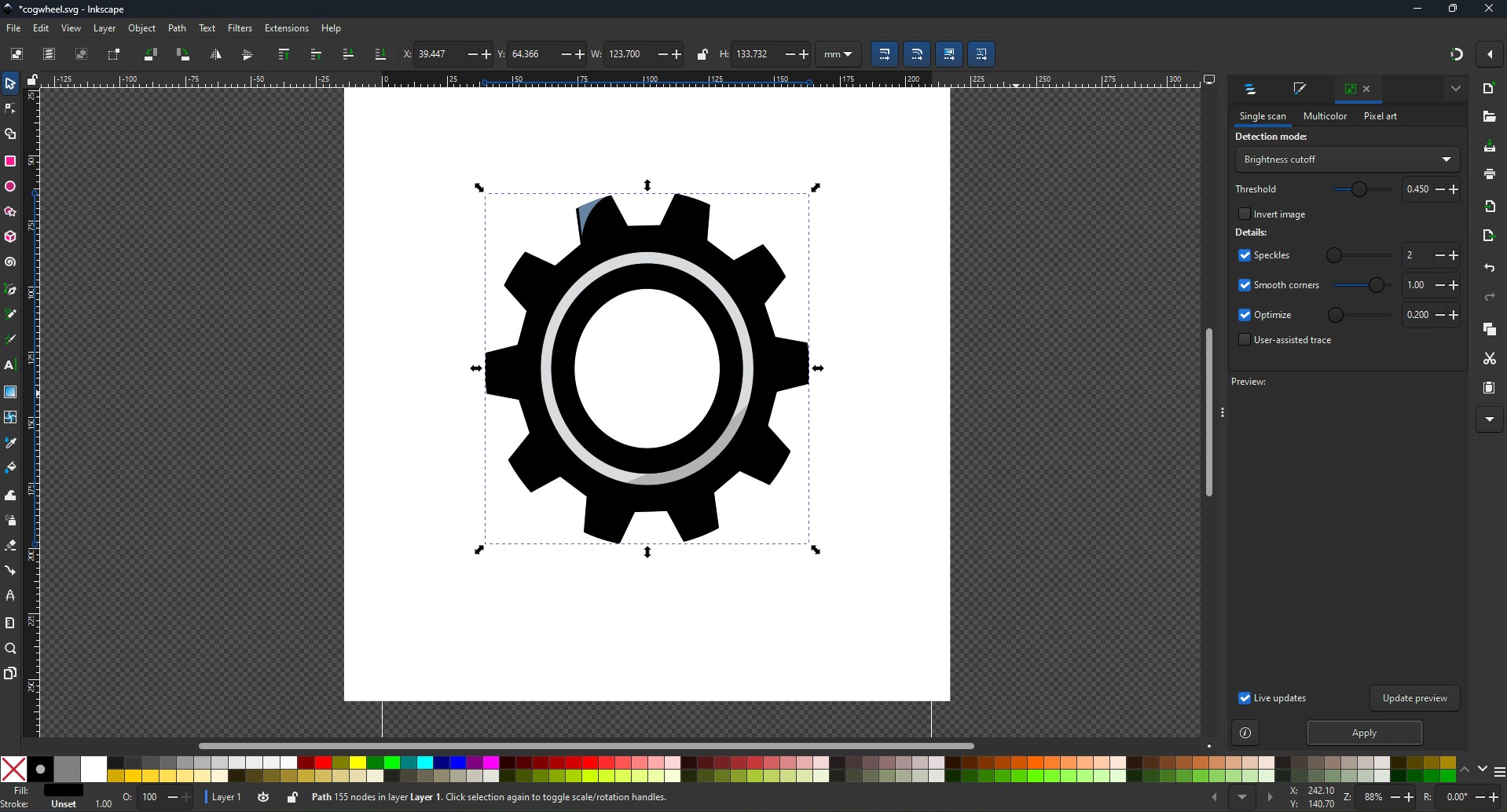Select the Paint bucket tool
This screenshot has width=1507, height=812.
10,468
